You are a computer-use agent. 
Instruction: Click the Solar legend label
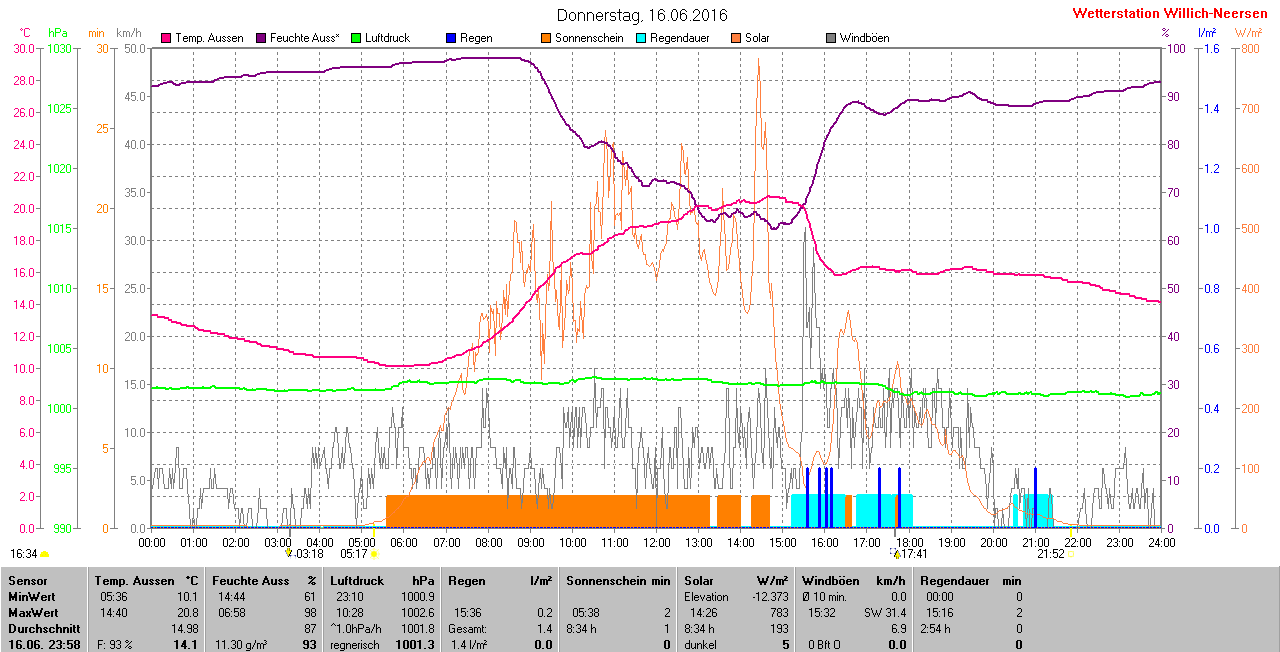757,38
